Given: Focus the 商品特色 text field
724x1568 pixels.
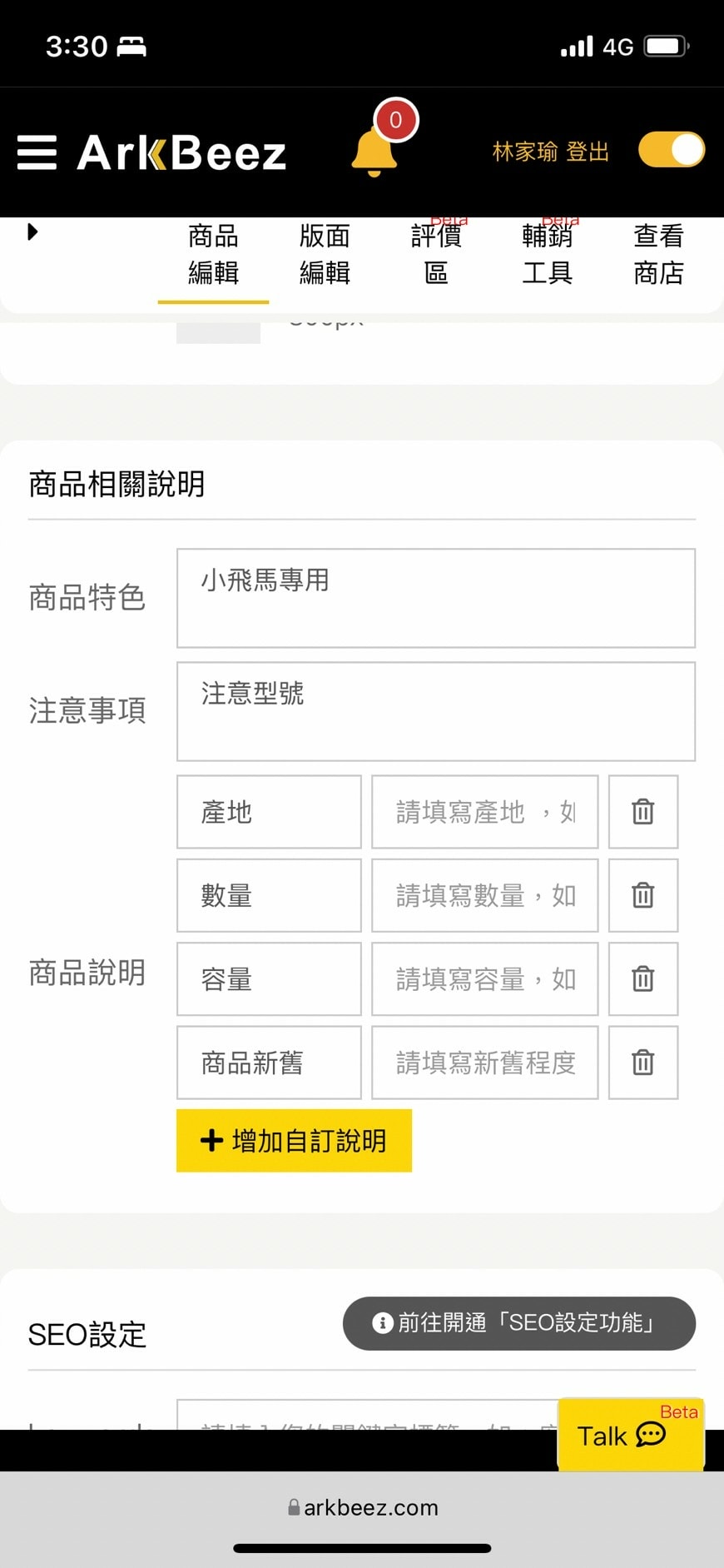Looking at the screenshot, I should [x=436, y=598].
